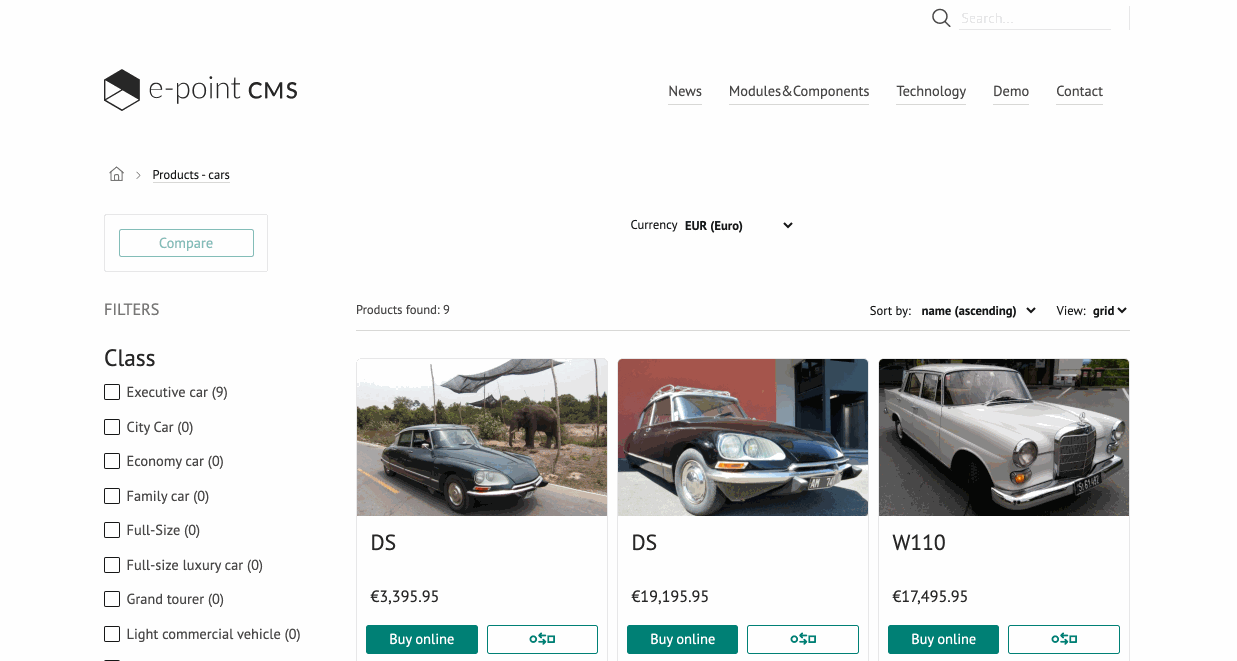Viewport: 1237px width, 661px height.
Task: Add the €19,195.95 DS to compare via icon
Action: pos(803,639)
